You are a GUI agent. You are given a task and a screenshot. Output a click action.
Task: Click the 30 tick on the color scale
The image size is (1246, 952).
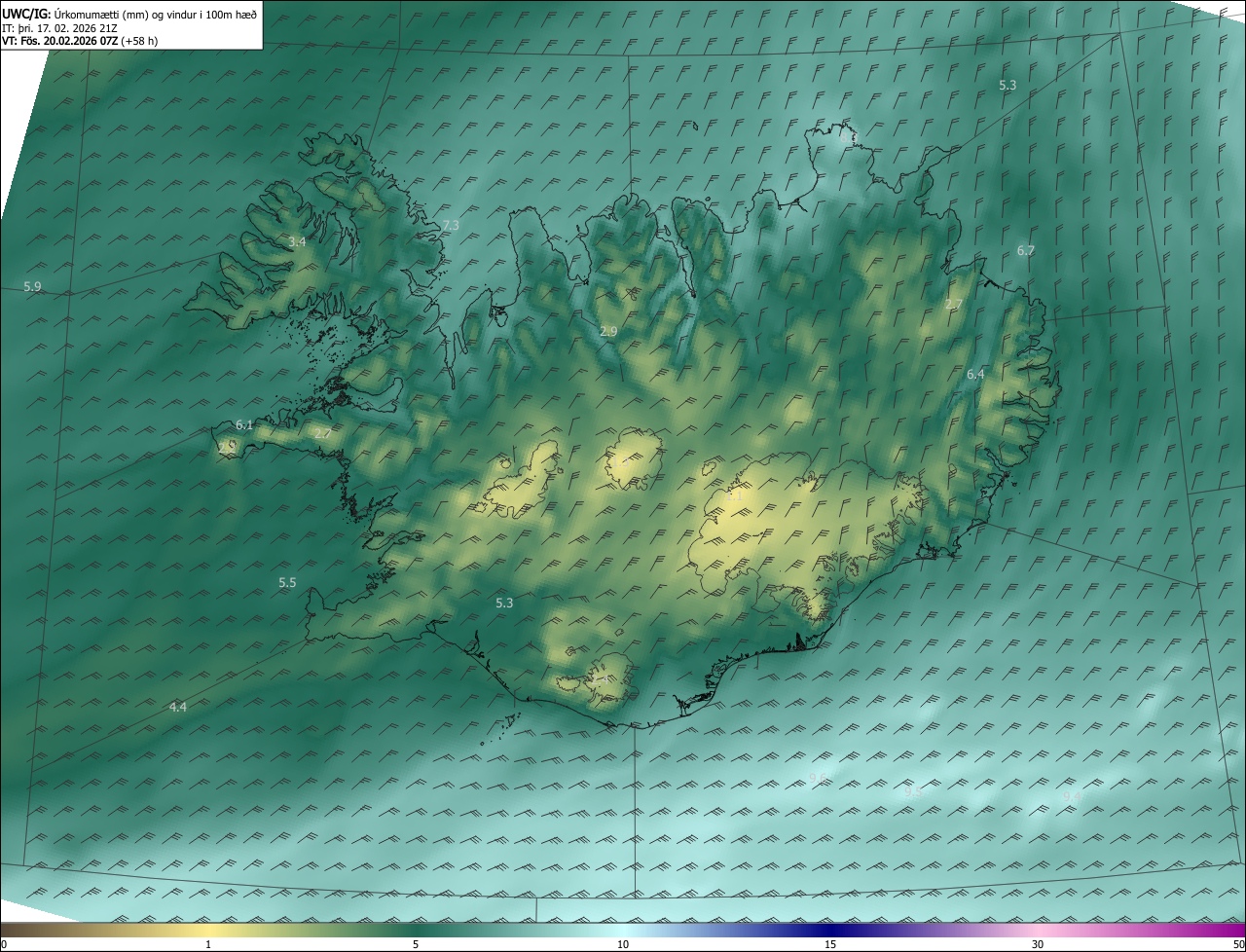[x=1038, y=944]
